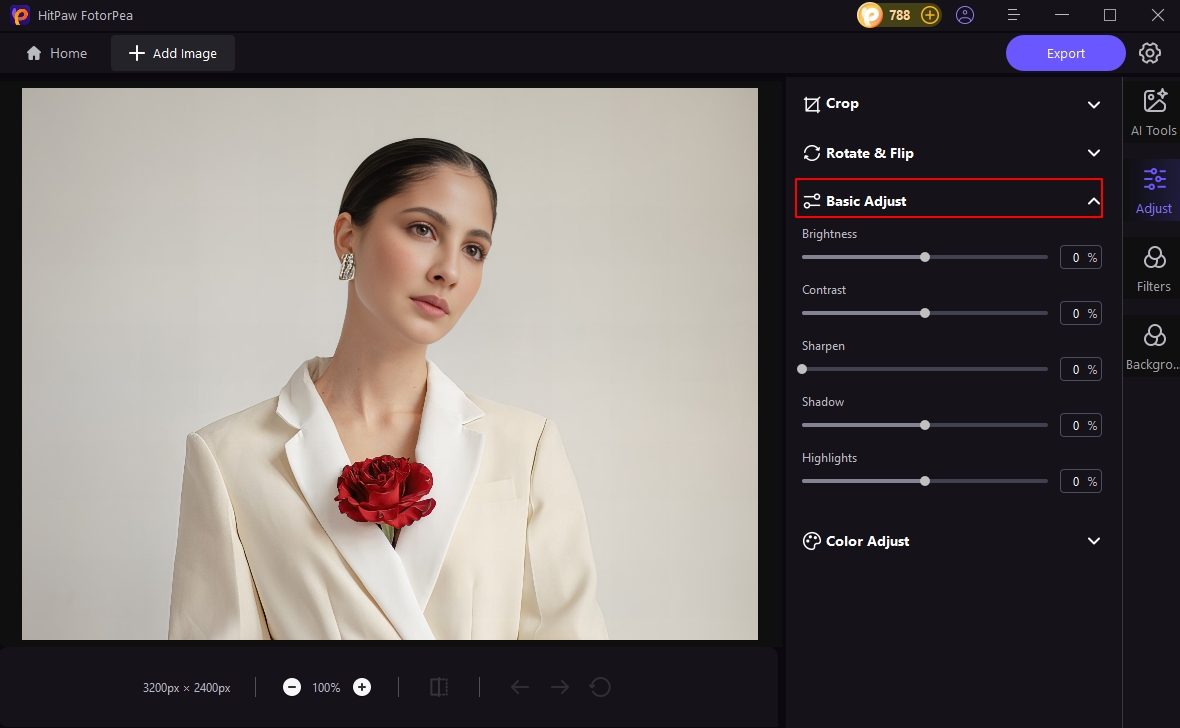Undo the last edit with the back arrow
This screenshot has width=1180, height=728.
tap(519, 687)
